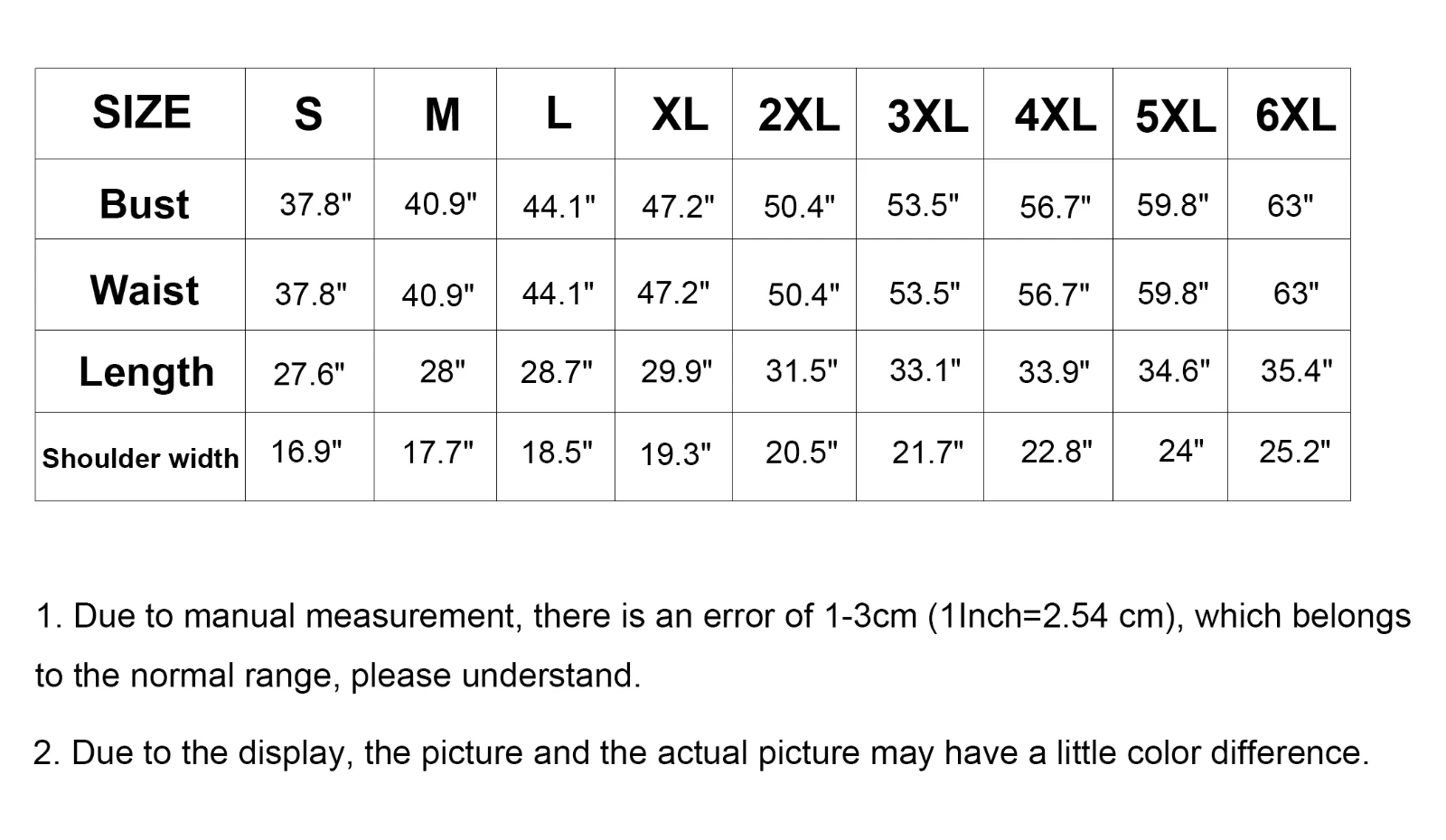Click the SIZE header cell
Screen dimensions: 1446x840
141,113
